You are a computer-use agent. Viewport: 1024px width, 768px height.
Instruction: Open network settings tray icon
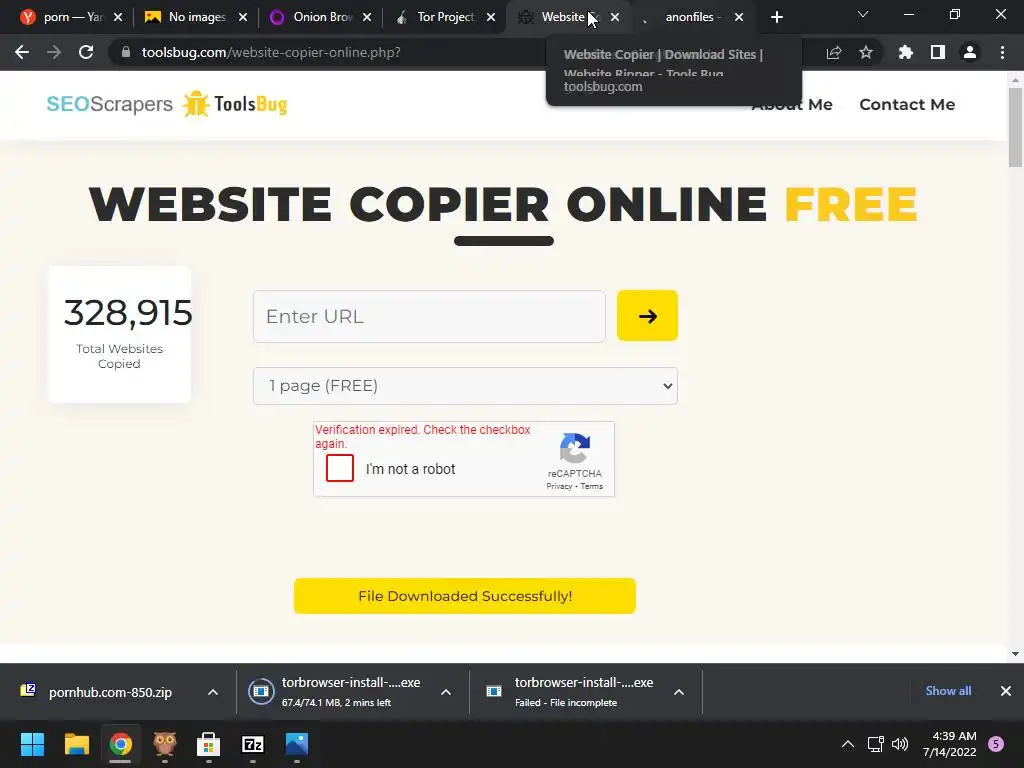click(875, 744)
